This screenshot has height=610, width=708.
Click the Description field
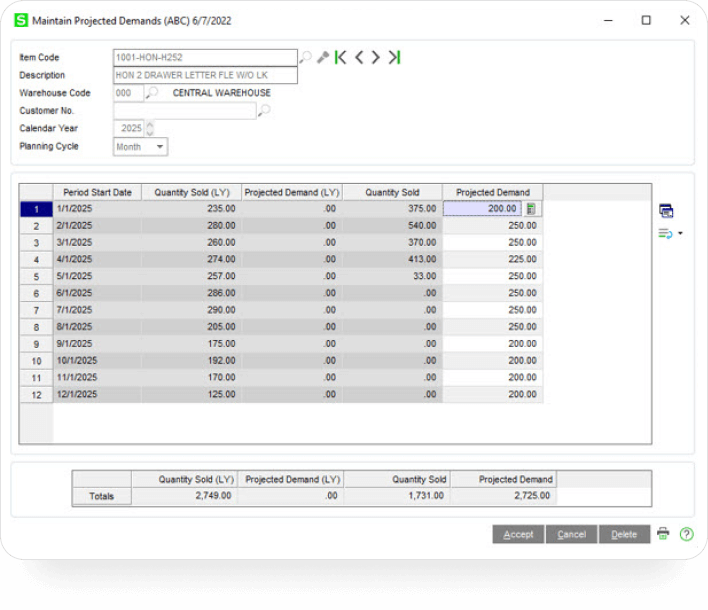click(205, 75)
